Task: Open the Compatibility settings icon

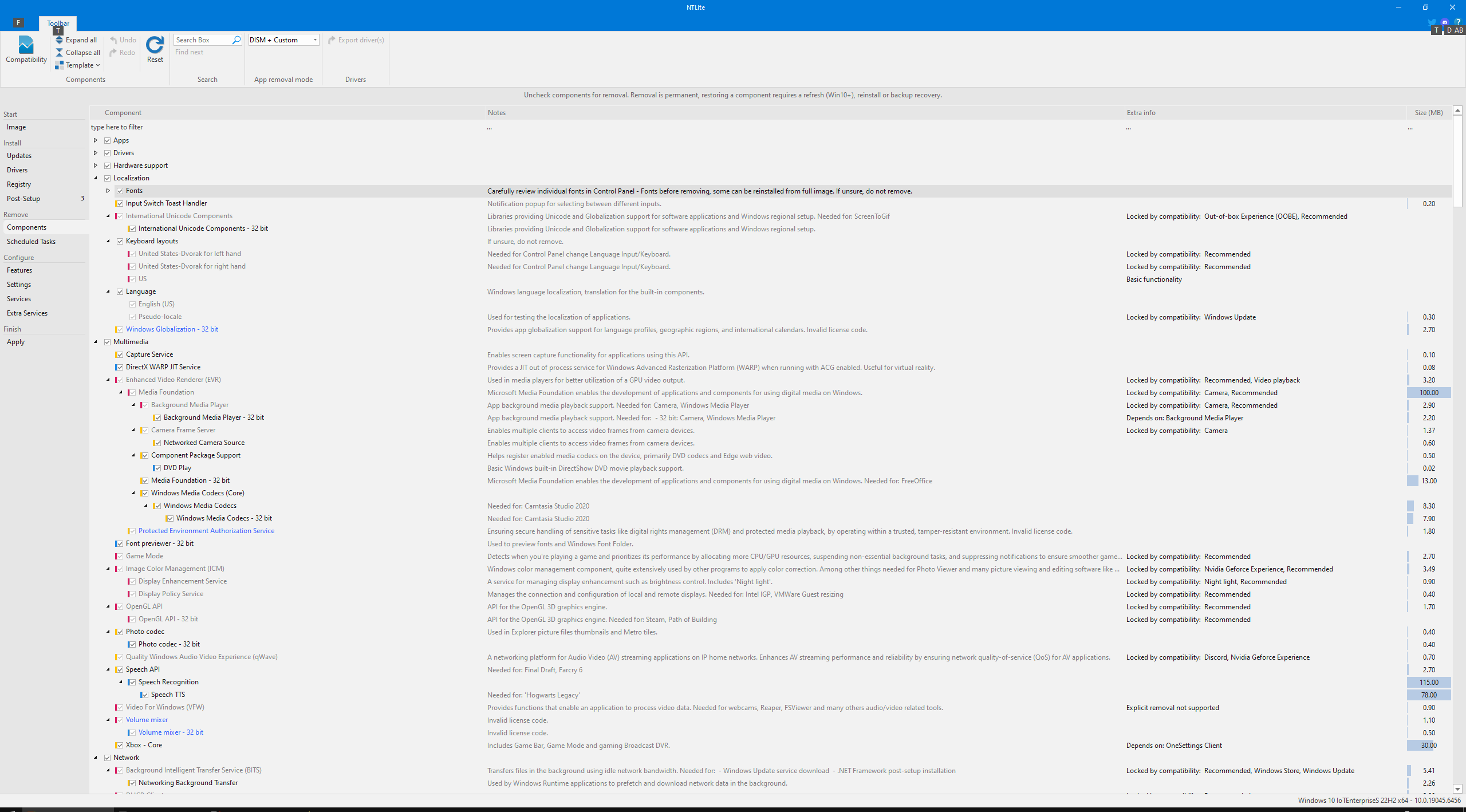Action: (26, 45)
